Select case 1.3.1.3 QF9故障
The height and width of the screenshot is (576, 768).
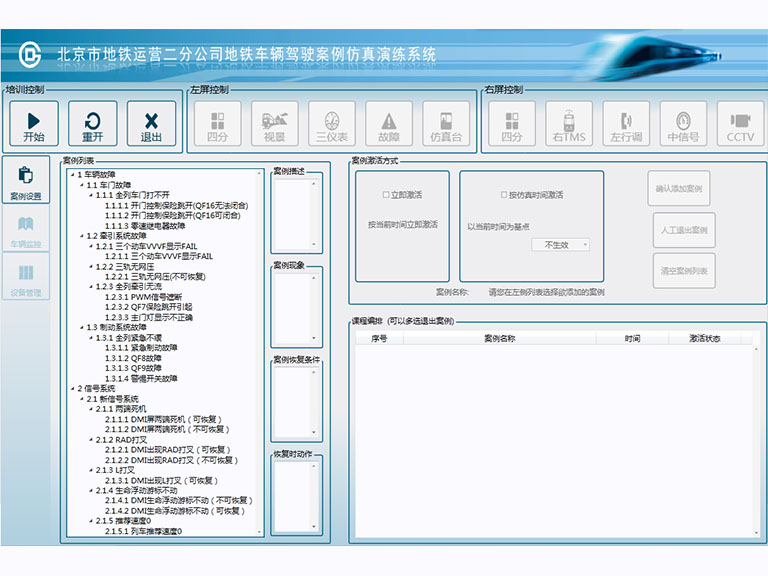(133, 368)
